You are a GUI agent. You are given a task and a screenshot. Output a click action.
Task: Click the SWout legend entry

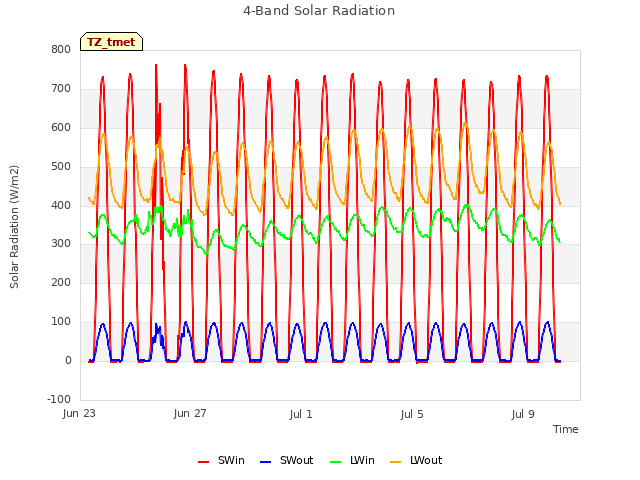coord(287,460)
